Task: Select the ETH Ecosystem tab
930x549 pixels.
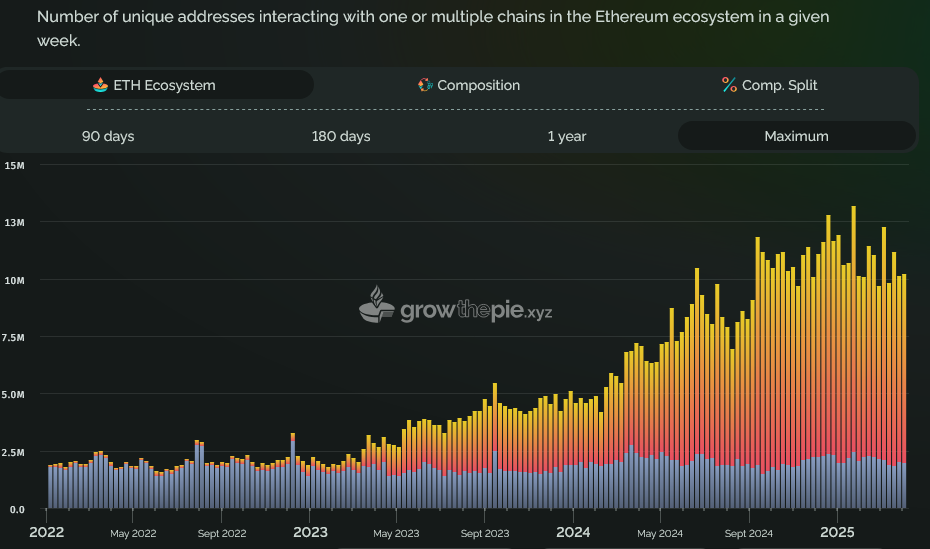Action: pyautogui.click(x=155, y=85)
